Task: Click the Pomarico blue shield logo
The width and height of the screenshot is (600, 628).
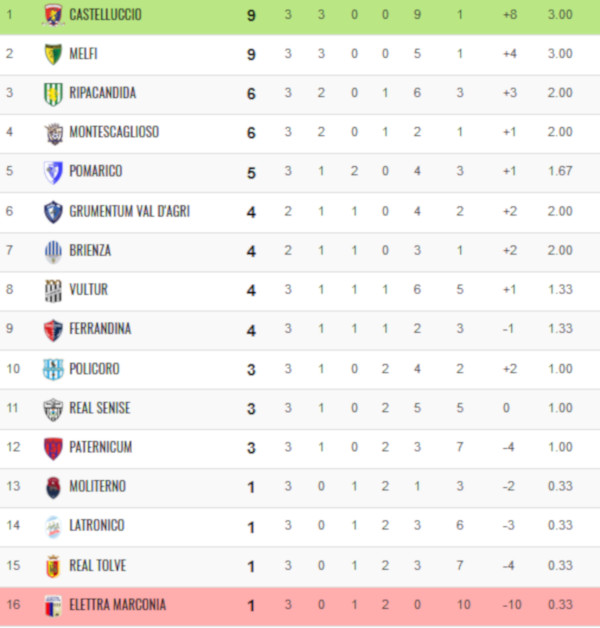Action: coord(53,173)
